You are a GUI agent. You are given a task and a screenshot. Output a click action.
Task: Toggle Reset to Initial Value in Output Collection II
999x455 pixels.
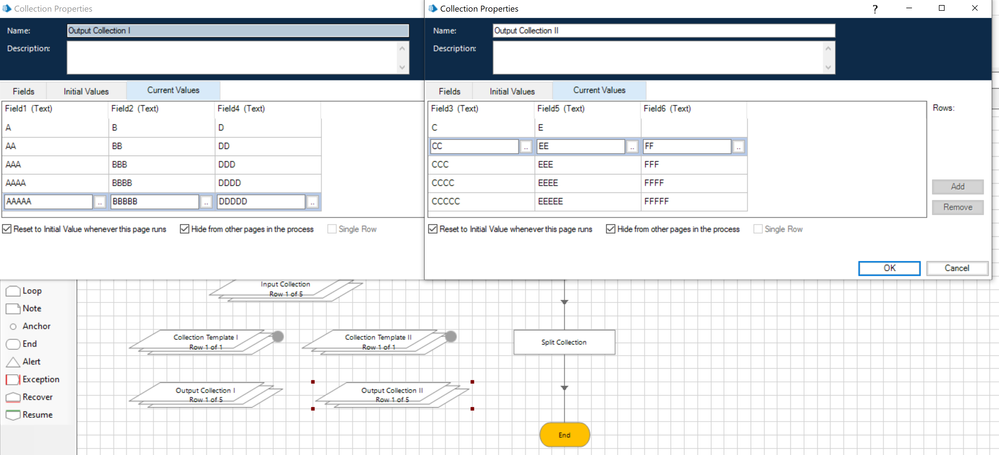tap(433, 229)
